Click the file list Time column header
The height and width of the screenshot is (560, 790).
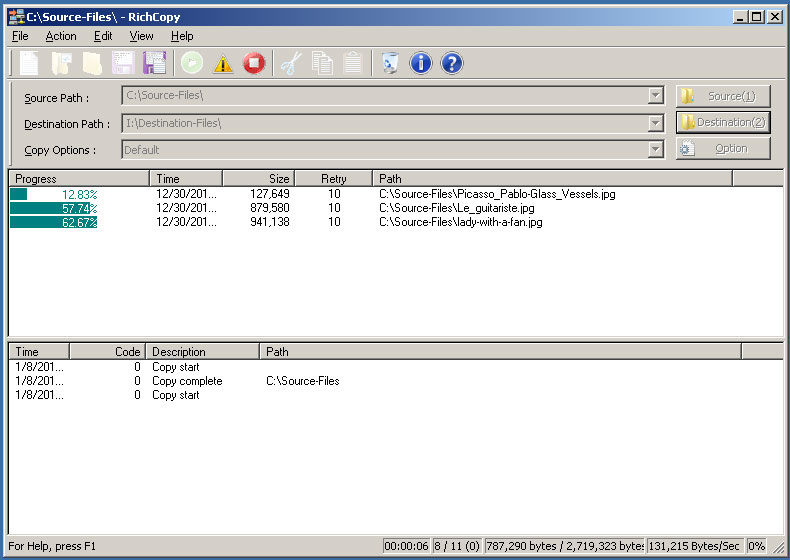pos(186,178)
